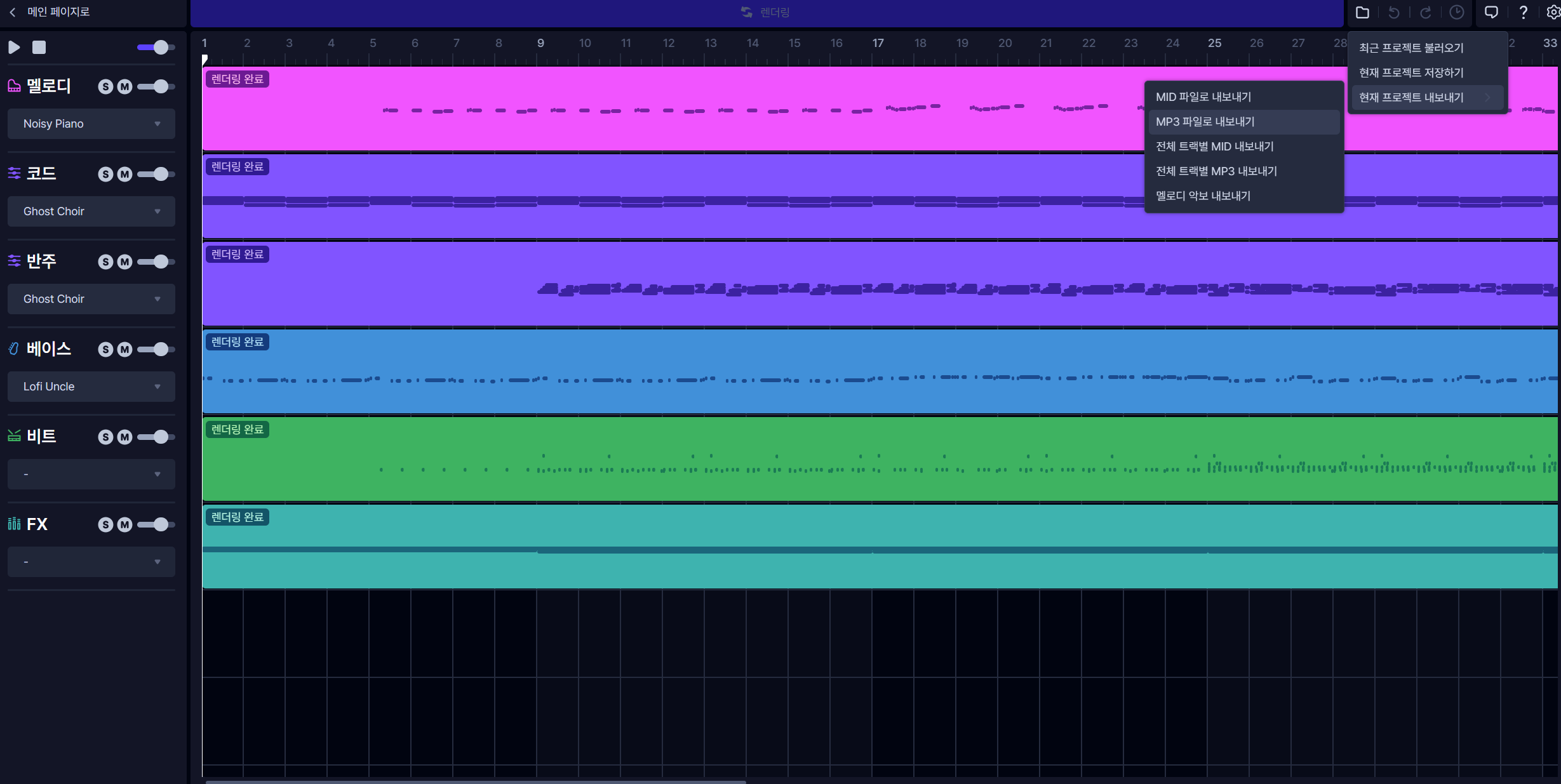Click the redo arrow icon
The image size is (1561, 784).
point(1425,12)
